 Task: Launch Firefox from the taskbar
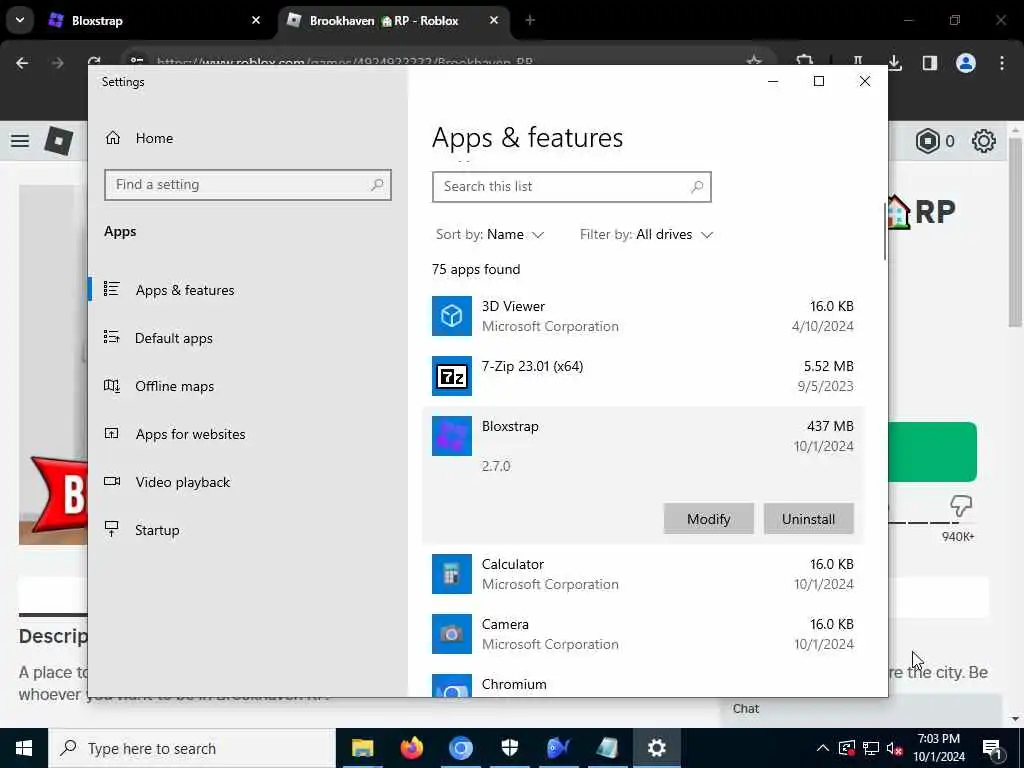pyautogui.click(x=411, y=748)
